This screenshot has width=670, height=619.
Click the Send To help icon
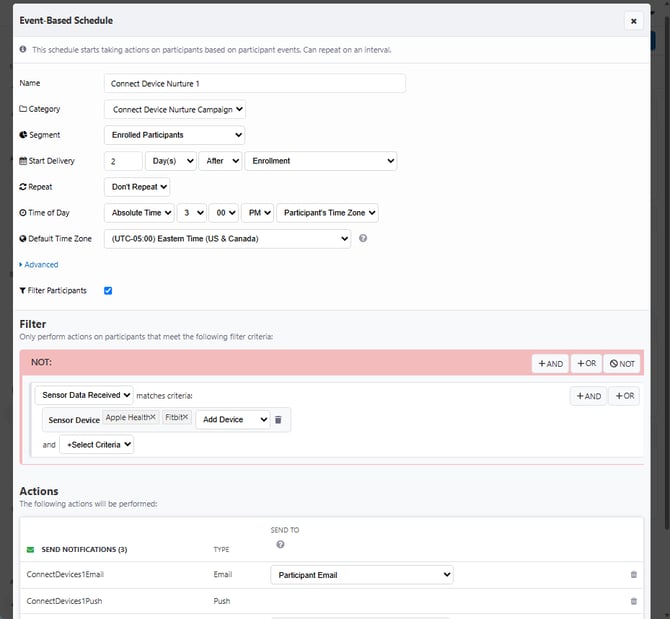(280, 544)
